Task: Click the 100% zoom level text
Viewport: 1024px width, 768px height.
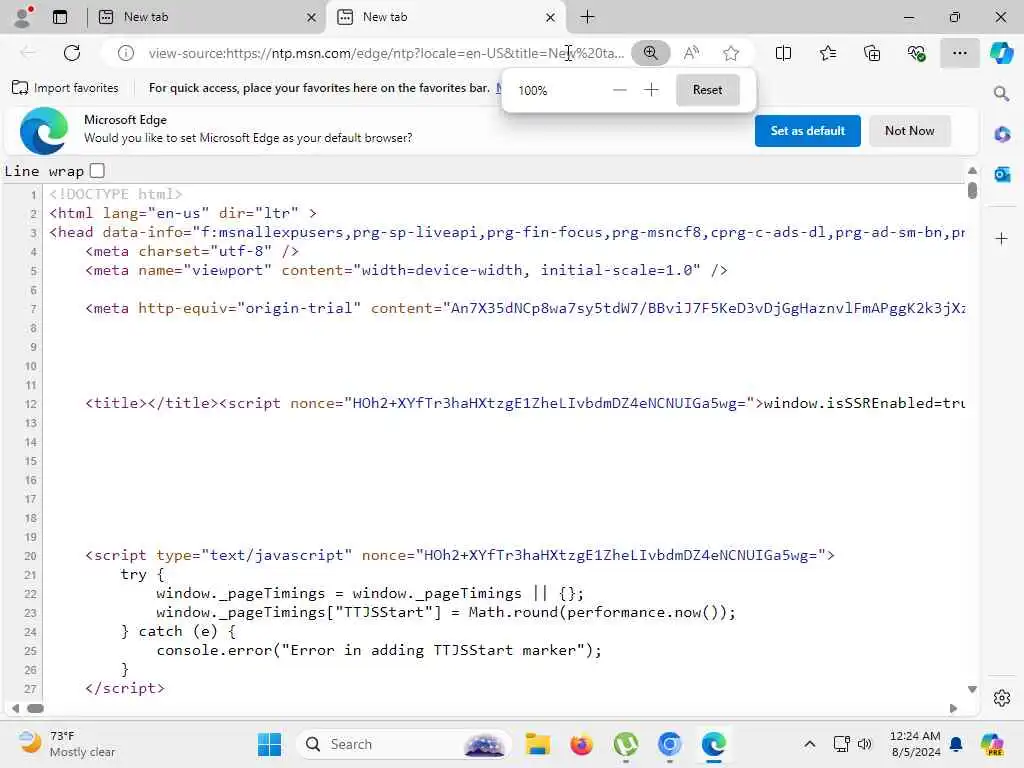Action: 533,91
